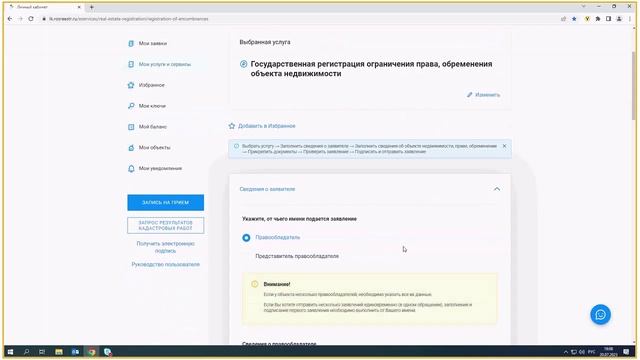The height and width of the screenshot is (360, 640).
Task: Close the Личный кабинет browser tab
Action: pos(79,7)
